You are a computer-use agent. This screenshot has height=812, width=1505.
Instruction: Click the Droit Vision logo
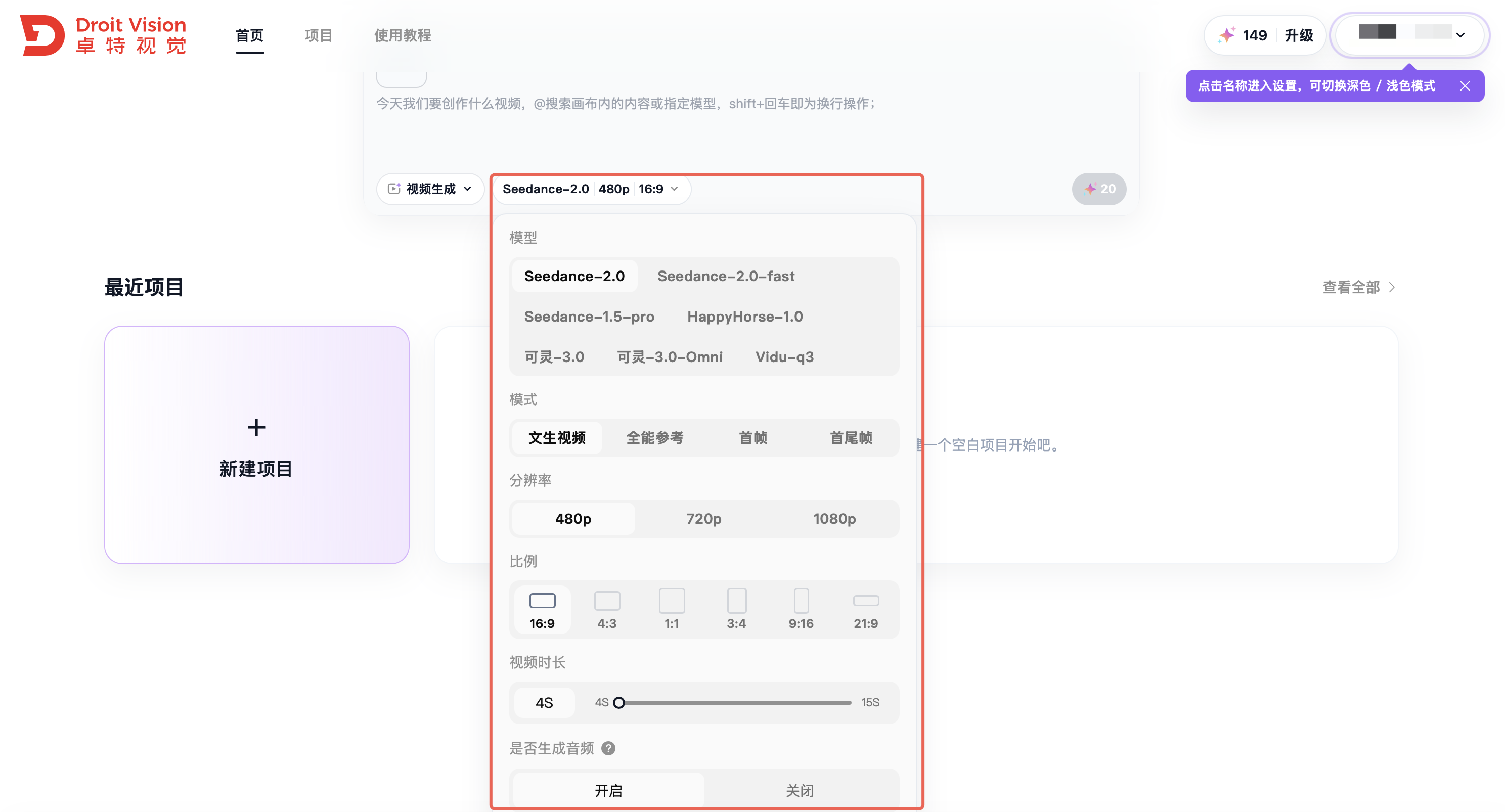103,35
